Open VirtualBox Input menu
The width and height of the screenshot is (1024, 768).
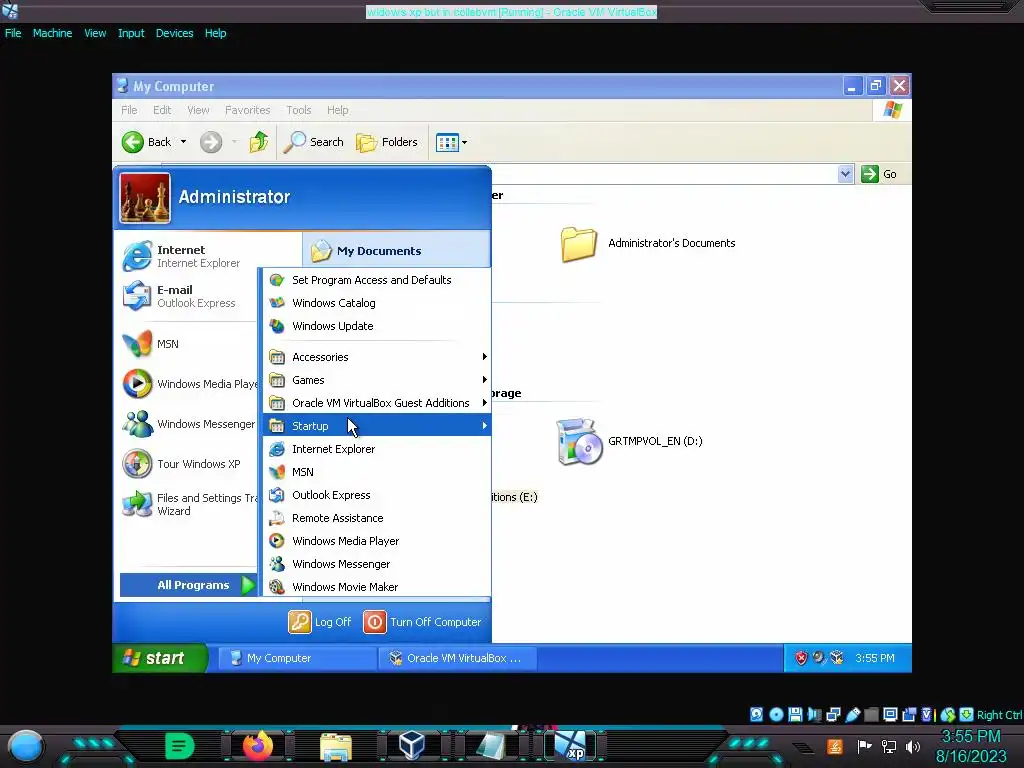131,33
